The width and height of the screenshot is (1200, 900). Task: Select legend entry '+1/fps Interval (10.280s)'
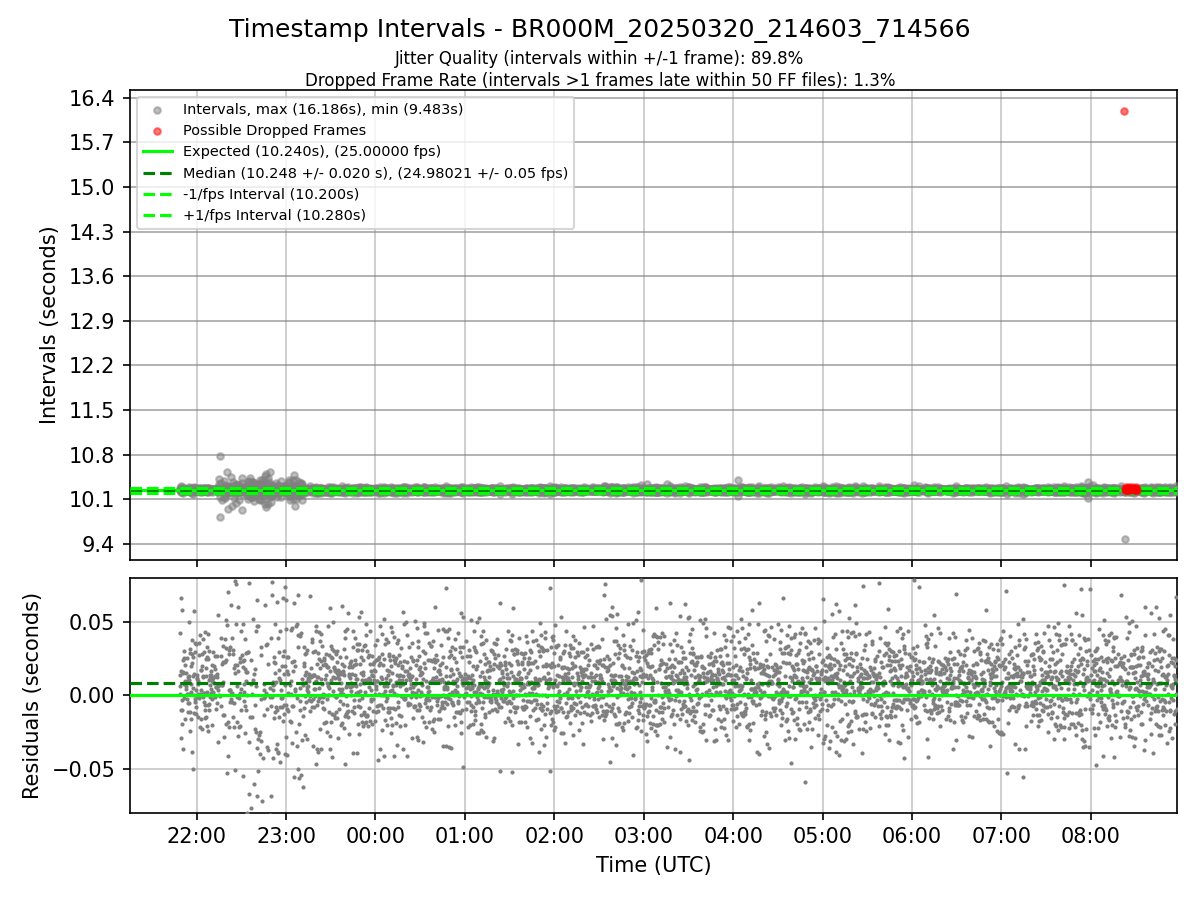pos(274,215)
